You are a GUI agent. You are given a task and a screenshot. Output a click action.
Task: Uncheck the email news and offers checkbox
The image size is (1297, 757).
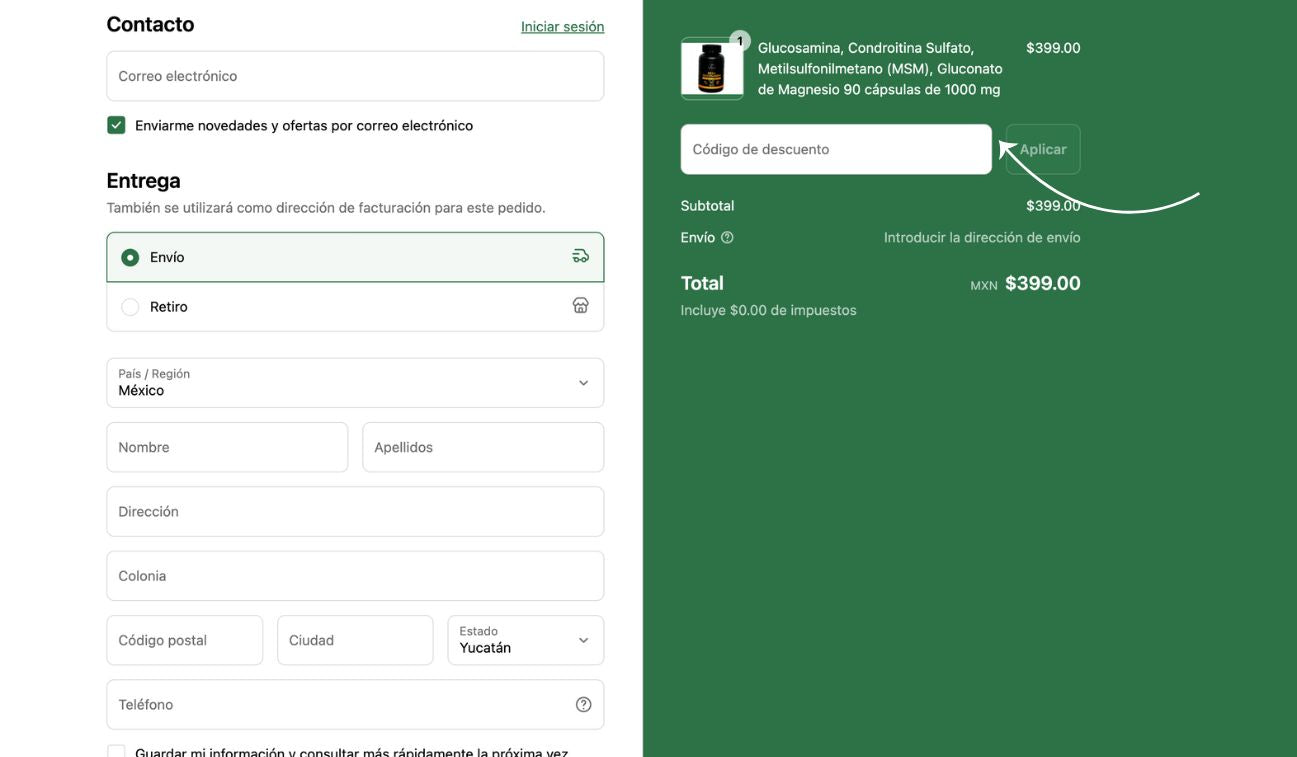click(116, 126)
